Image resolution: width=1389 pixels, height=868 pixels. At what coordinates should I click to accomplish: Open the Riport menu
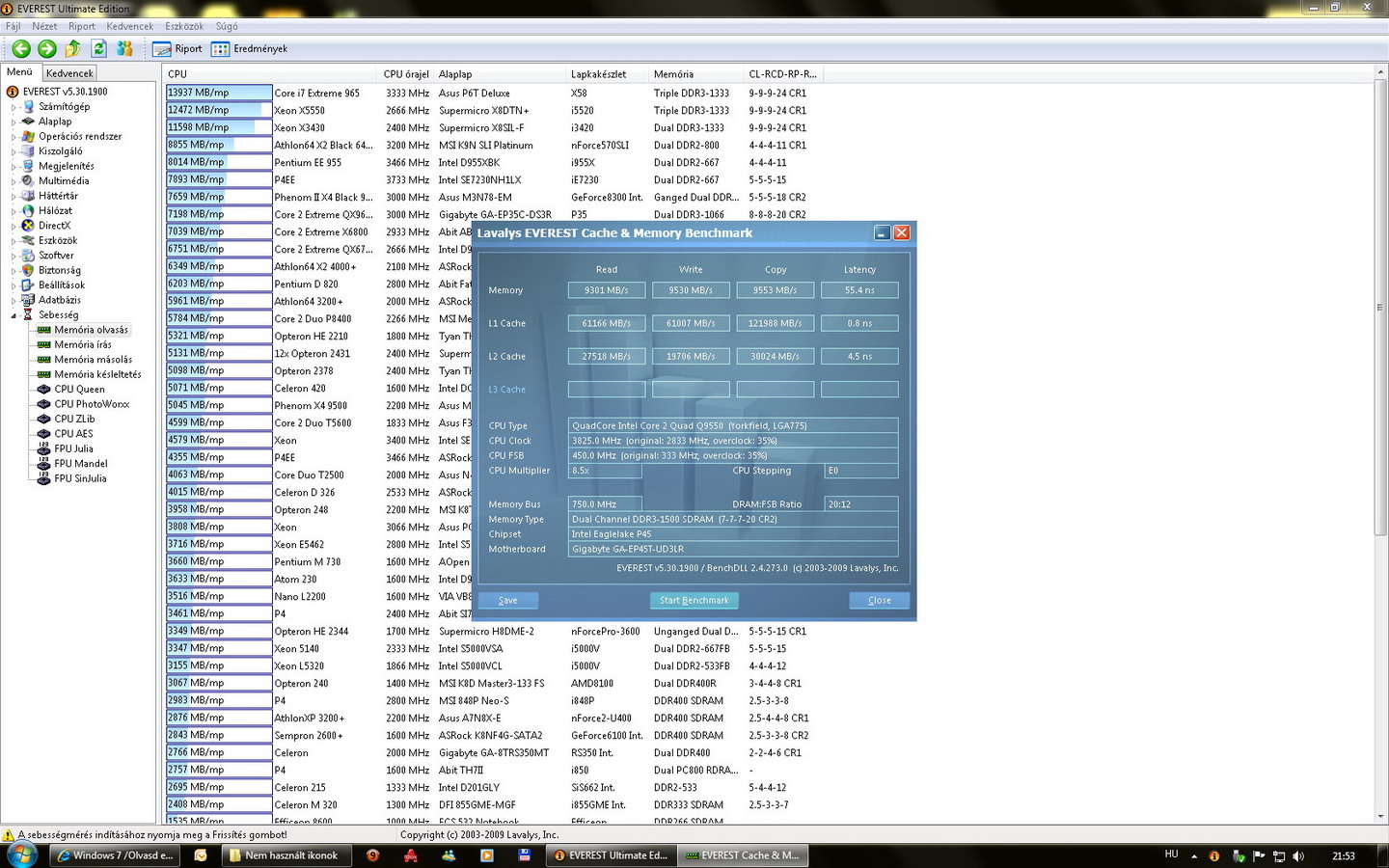(82, 26)
